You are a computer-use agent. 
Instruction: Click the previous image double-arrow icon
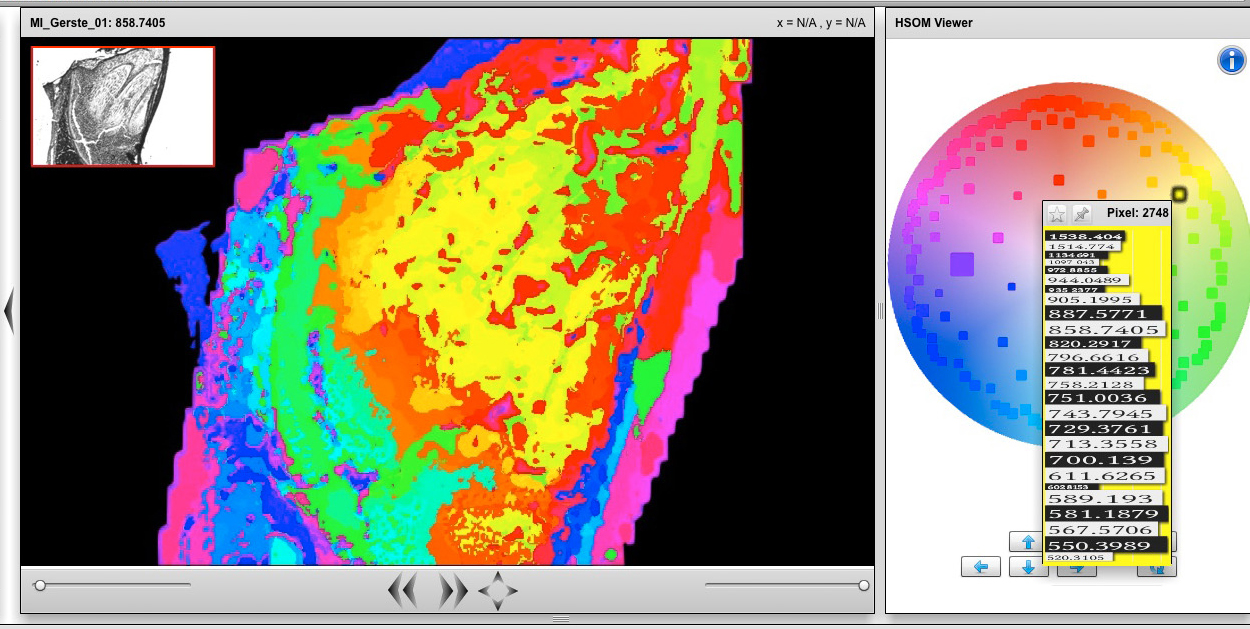pos(403,591)
